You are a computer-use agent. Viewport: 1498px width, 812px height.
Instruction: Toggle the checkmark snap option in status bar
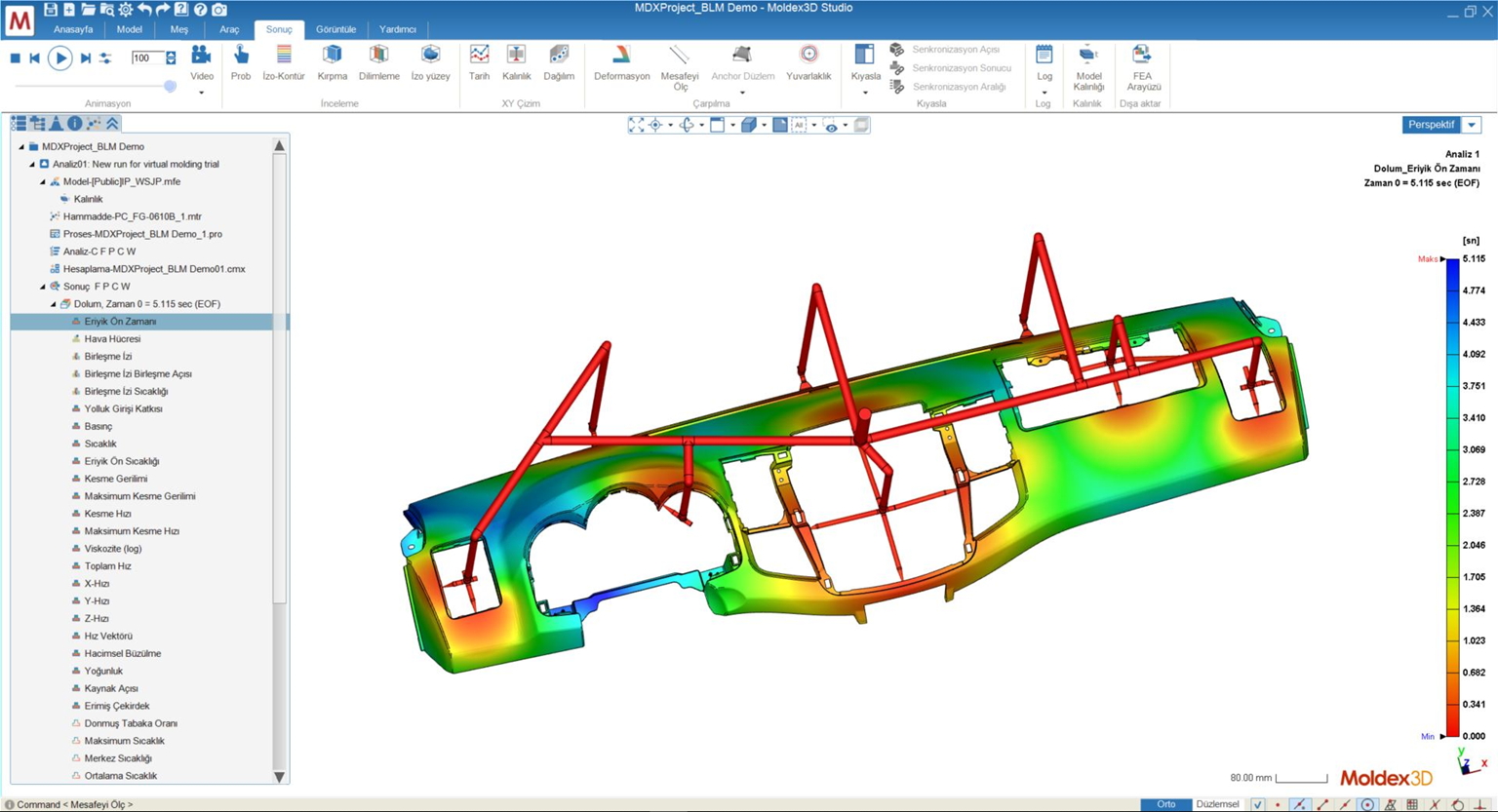coord(1257,804)
